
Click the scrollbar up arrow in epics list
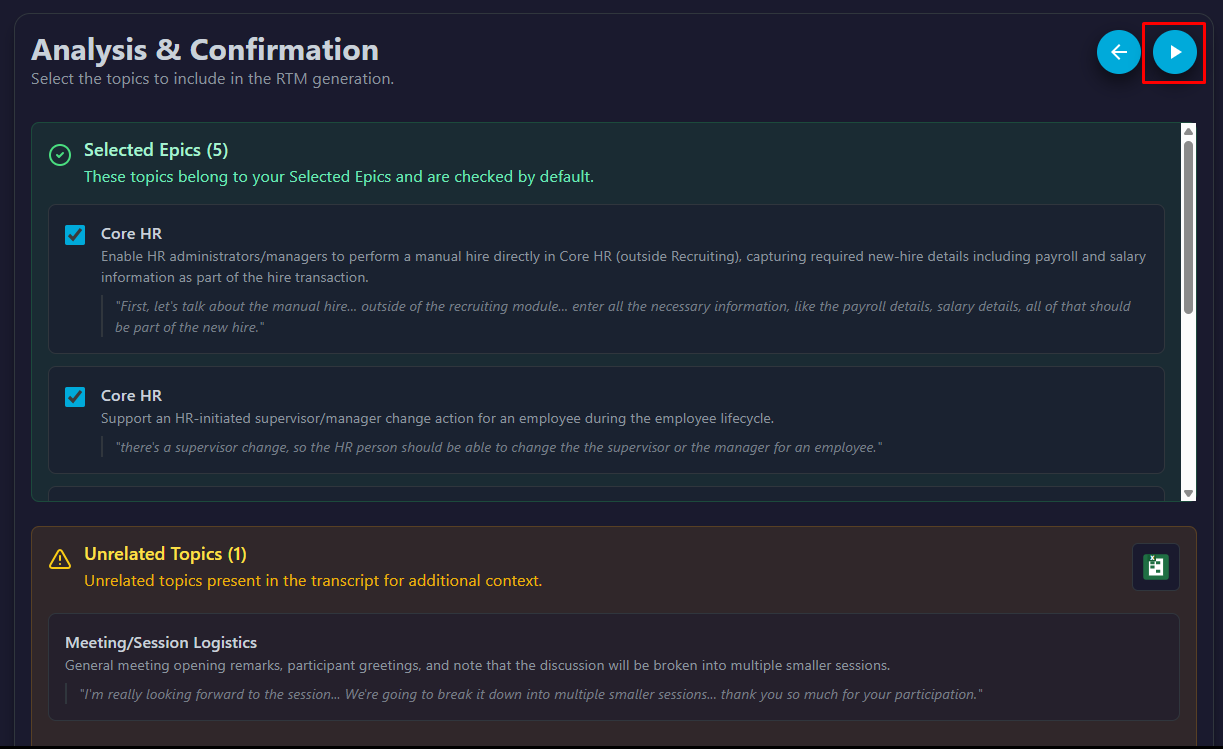1188,131
